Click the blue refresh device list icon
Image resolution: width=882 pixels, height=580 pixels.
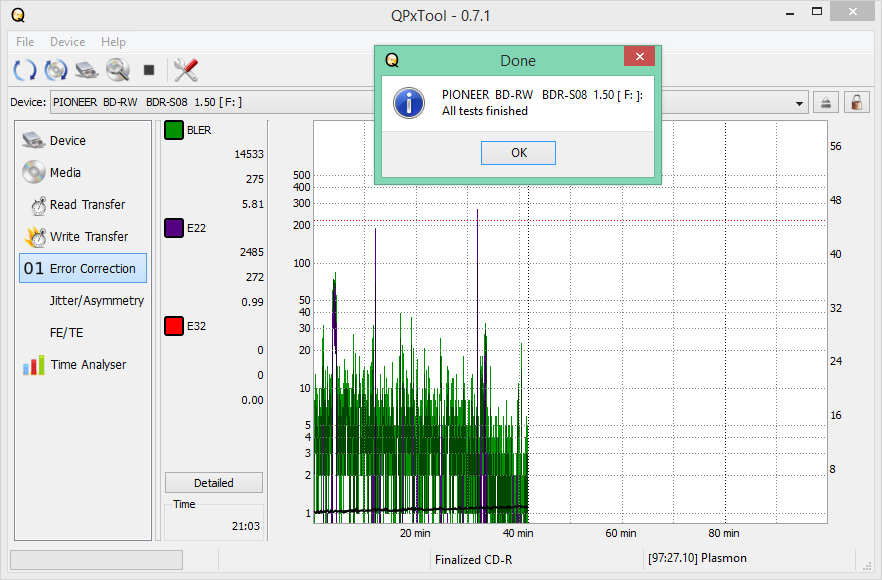(25, 70)
